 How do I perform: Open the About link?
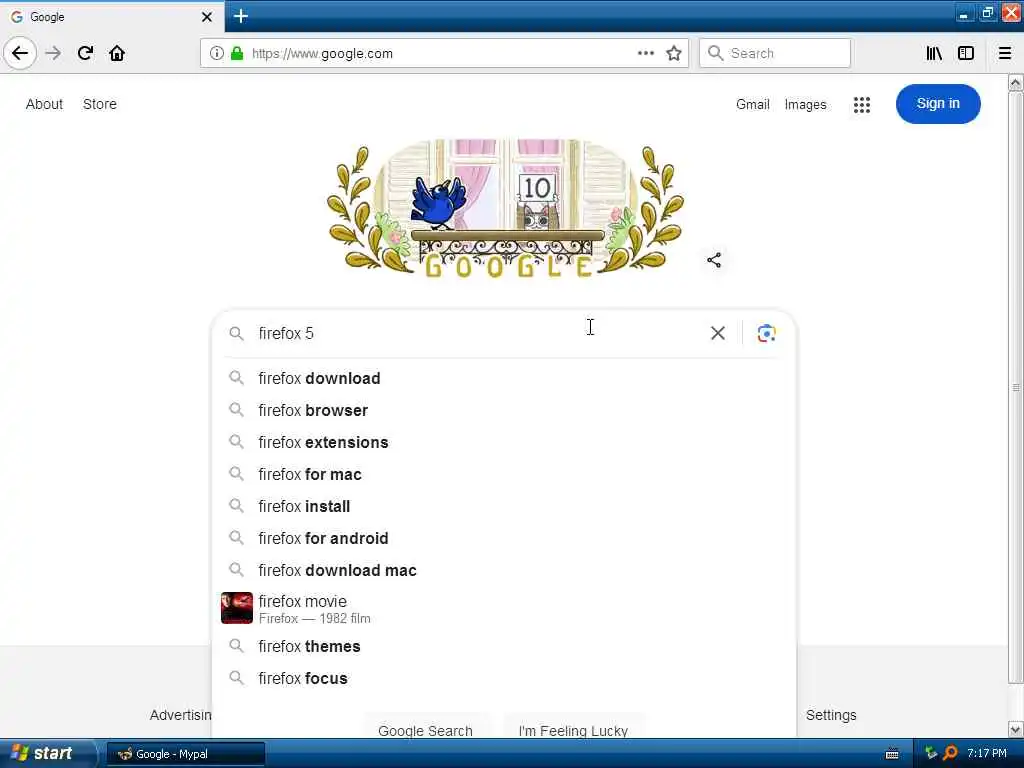tap(44, 104)
